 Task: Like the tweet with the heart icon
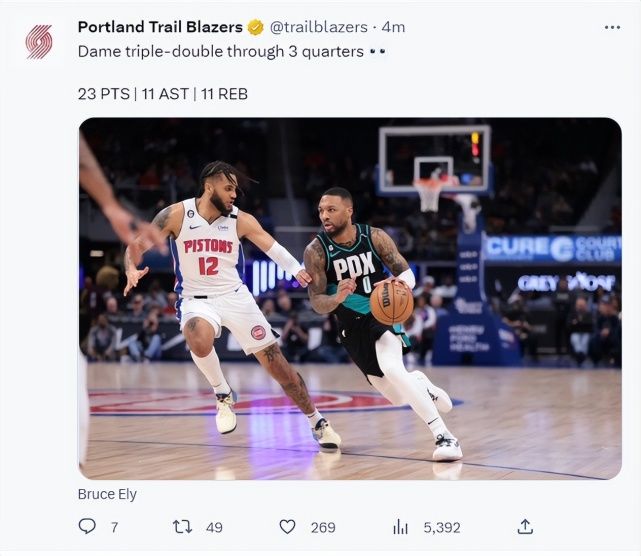[287, 526]
